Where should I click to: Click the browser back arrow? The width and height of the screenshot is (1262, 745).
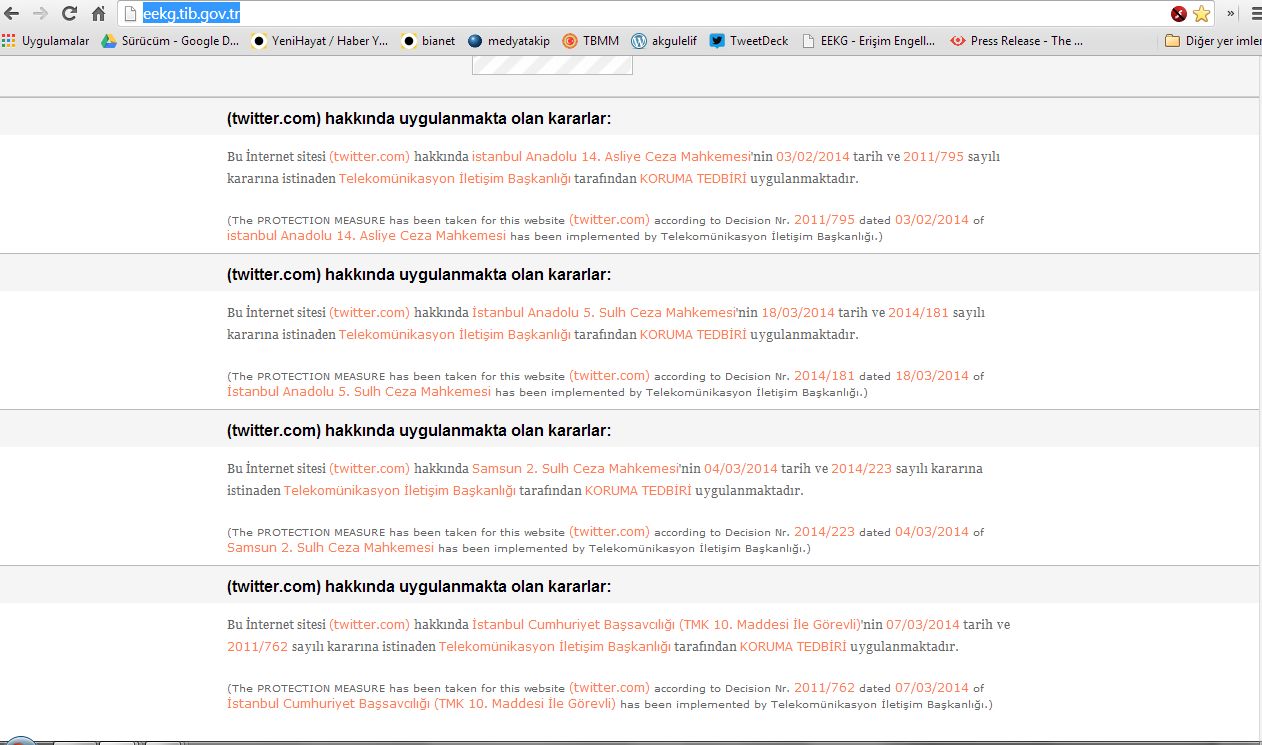click(x=12, y=13)
